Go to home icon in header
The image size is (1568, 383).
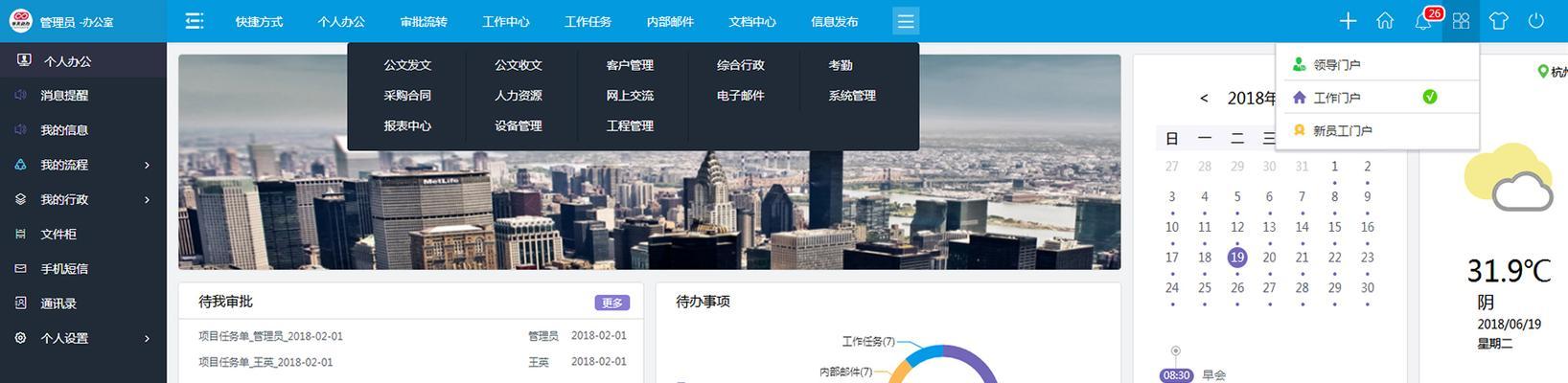coord(1385,21)
